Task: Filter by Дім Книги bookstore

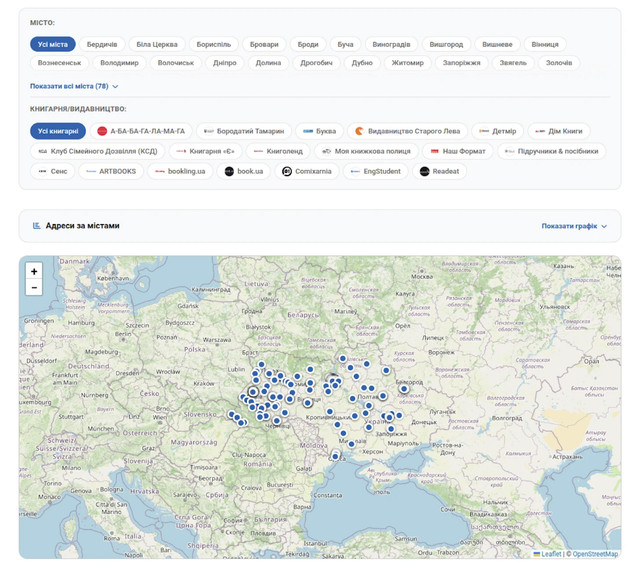Action: tap(559, 131)
